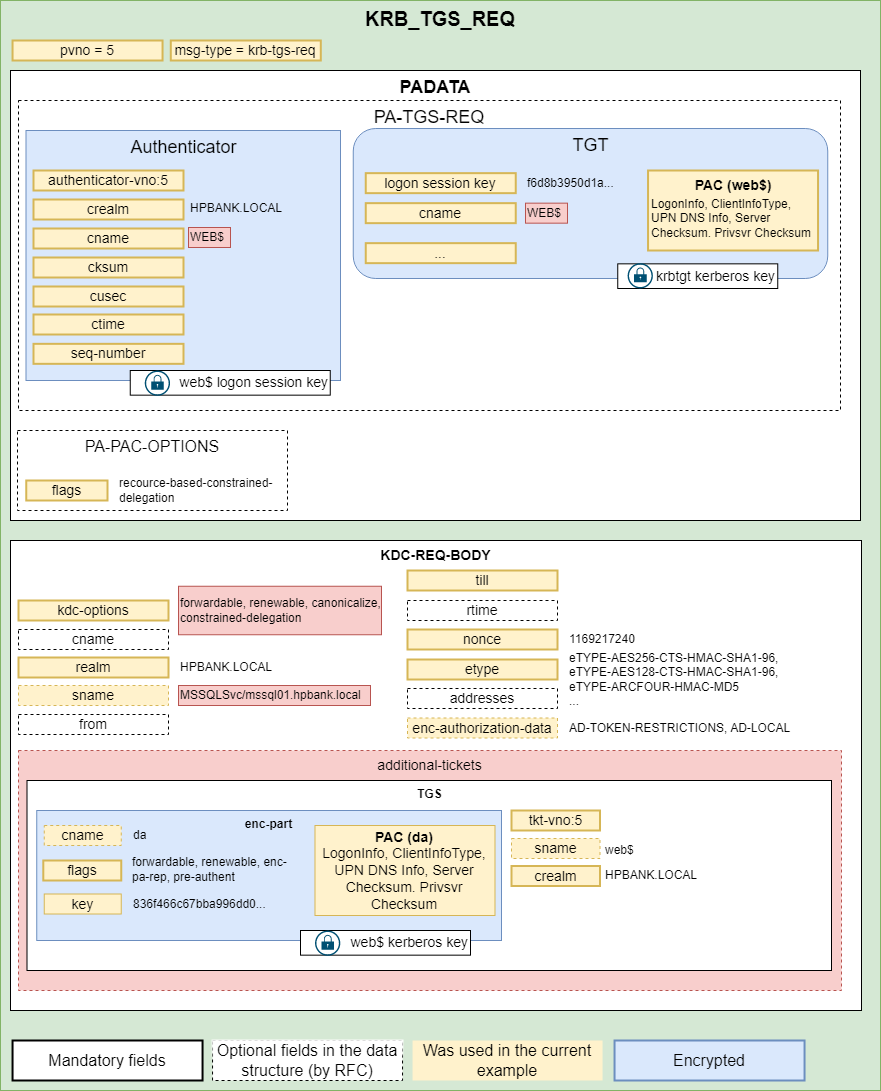
Task: Select the msg-type = krb-tgs-req field
Action: tap(245, 50)
